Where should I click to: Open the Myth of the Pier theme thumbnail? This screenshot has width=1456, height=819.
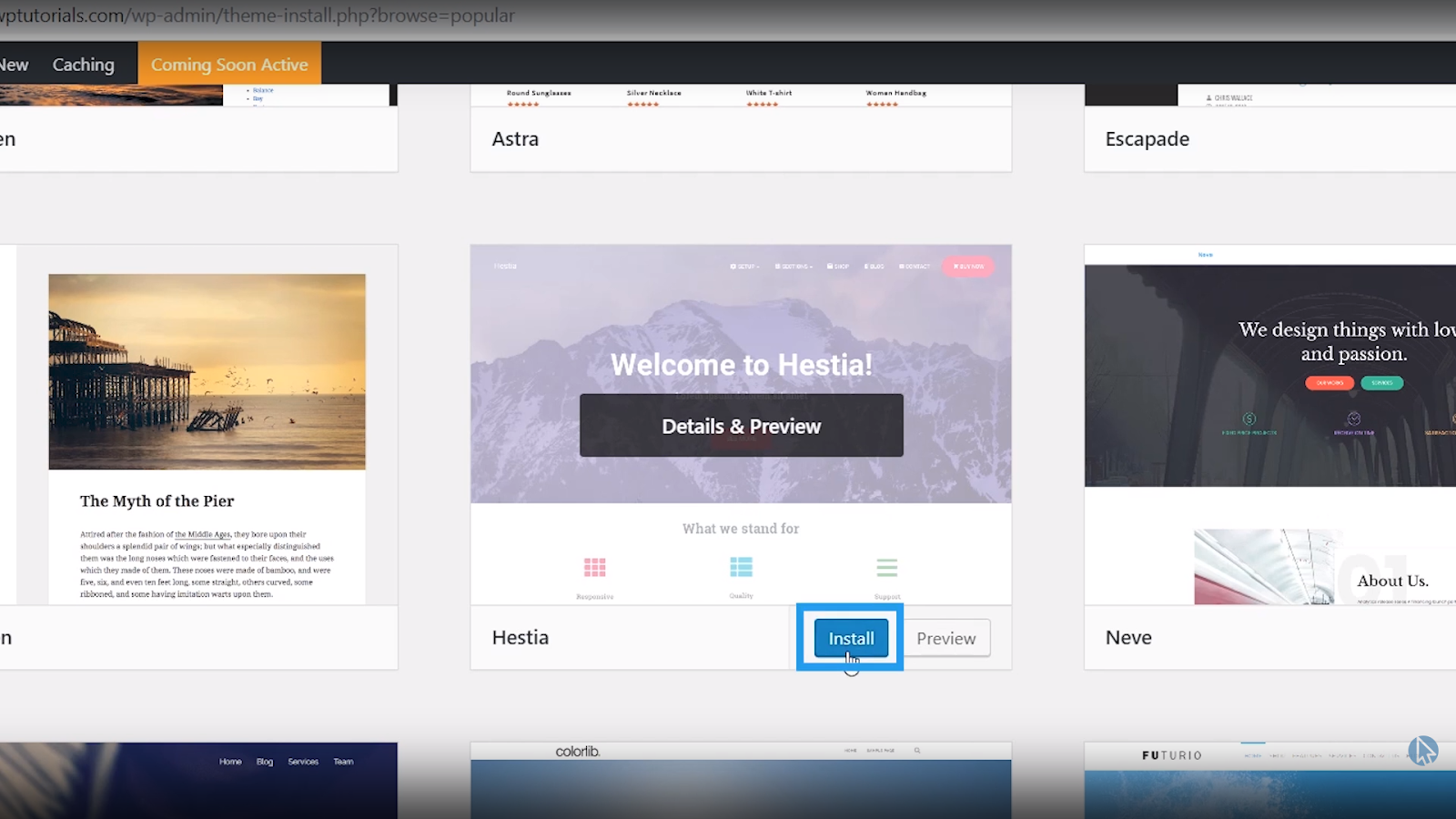[199, 425]
